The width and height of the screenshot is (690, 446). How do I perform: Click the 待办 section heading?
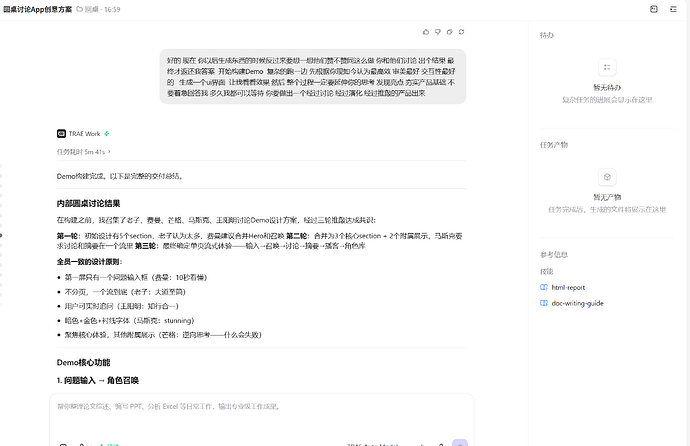coord(547,35)
